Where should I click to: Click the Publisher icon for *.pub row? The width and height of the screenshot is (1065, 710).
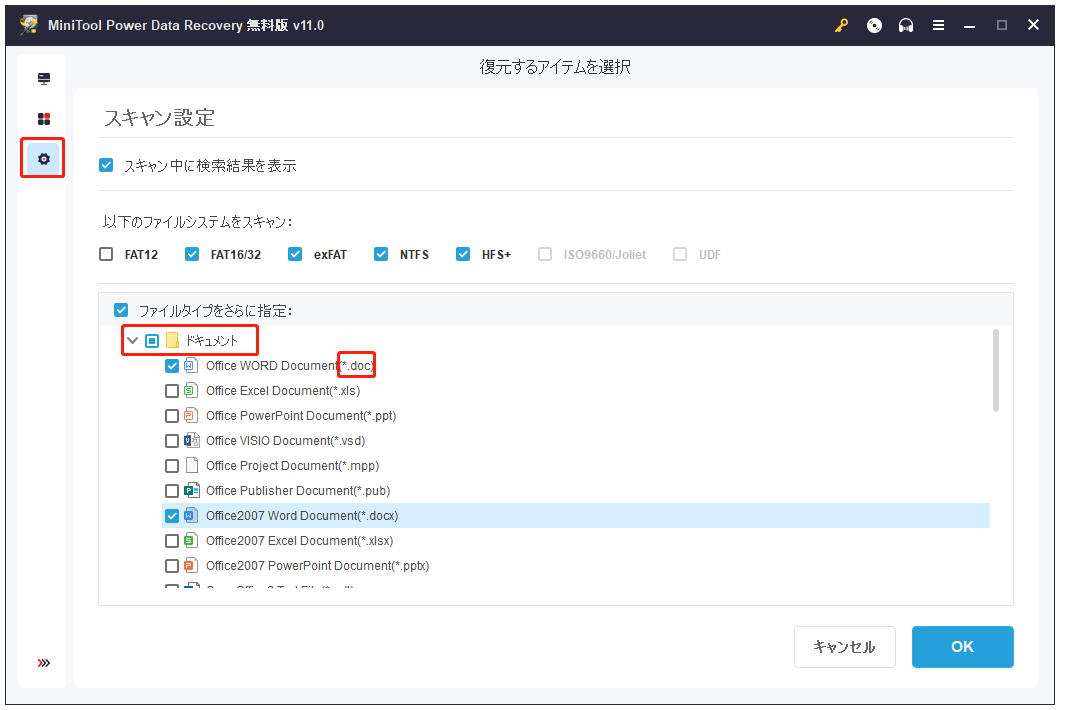(192, 491)
